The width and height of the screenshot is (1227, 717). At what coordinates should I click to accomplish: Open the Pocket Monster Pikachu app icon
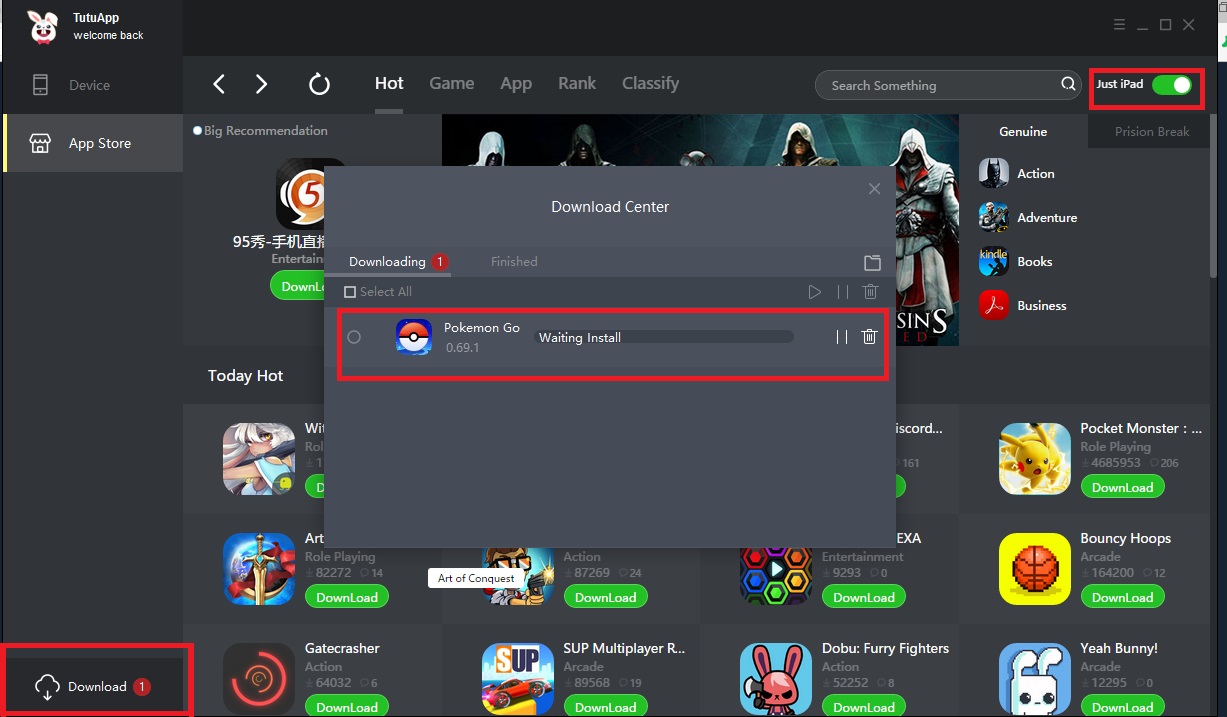(1034, 459)
